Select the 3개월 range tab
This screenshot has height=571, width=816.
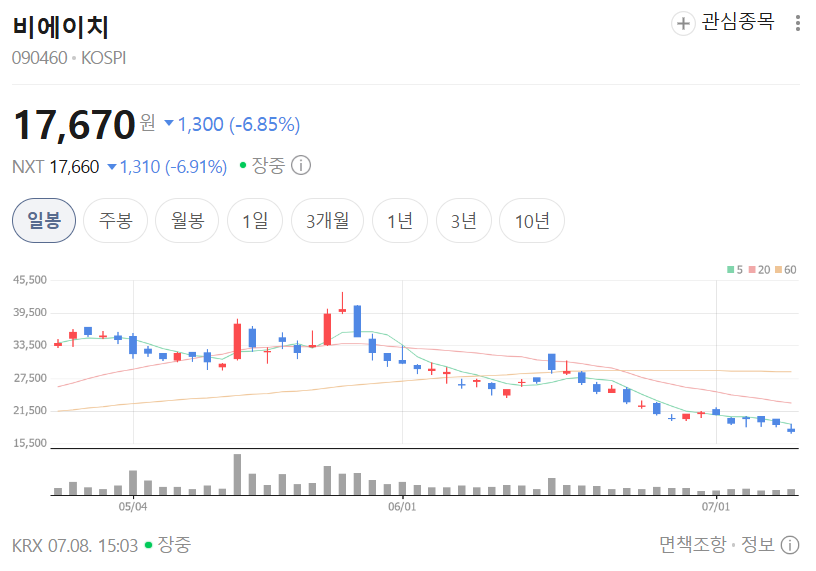327,221
